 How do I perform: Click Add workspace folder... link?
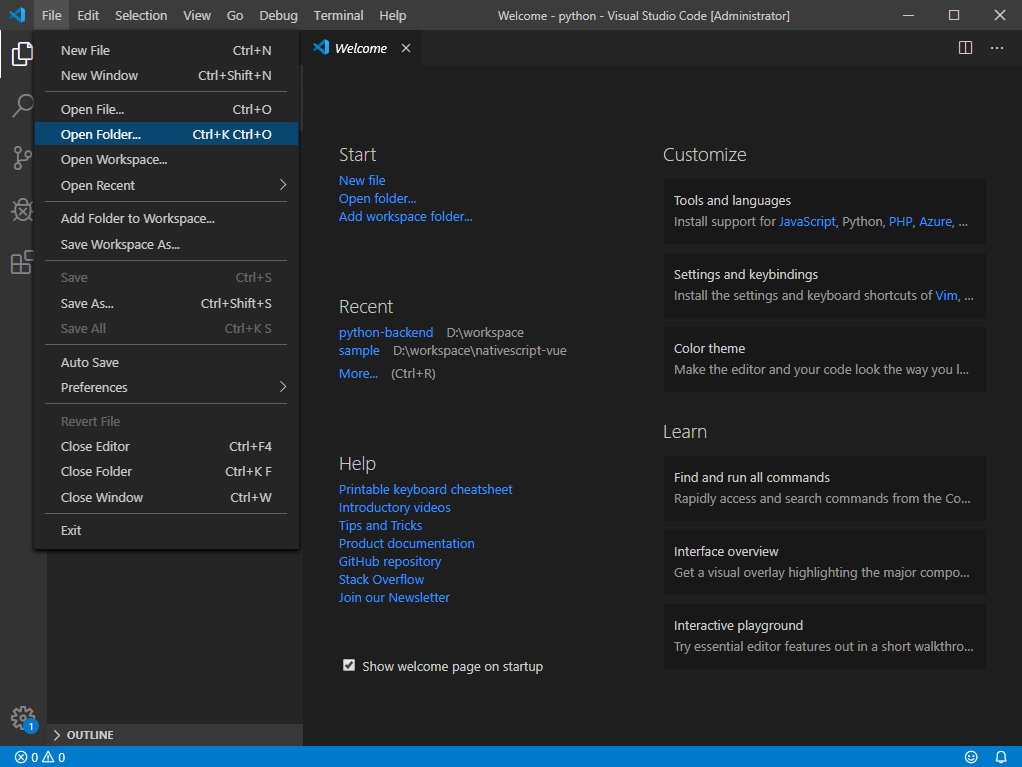pos(405,216)
